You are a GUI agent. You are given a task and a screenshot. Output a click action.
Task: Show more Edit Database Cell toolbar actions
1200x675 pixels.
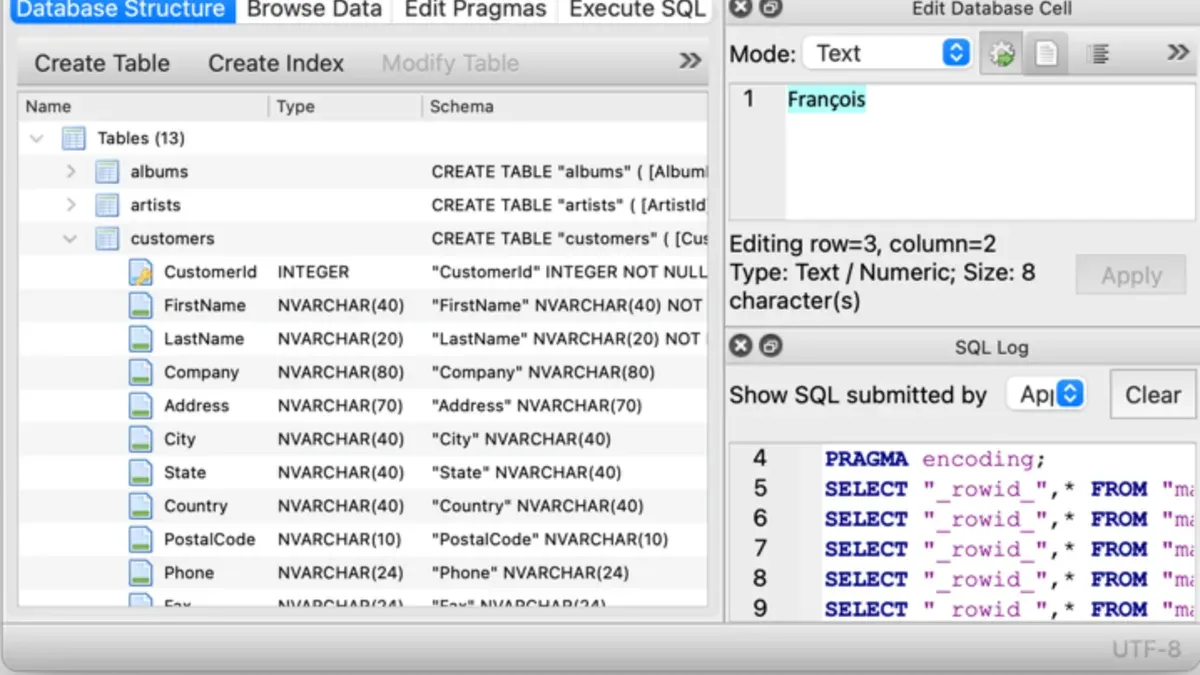[1178, 53]
